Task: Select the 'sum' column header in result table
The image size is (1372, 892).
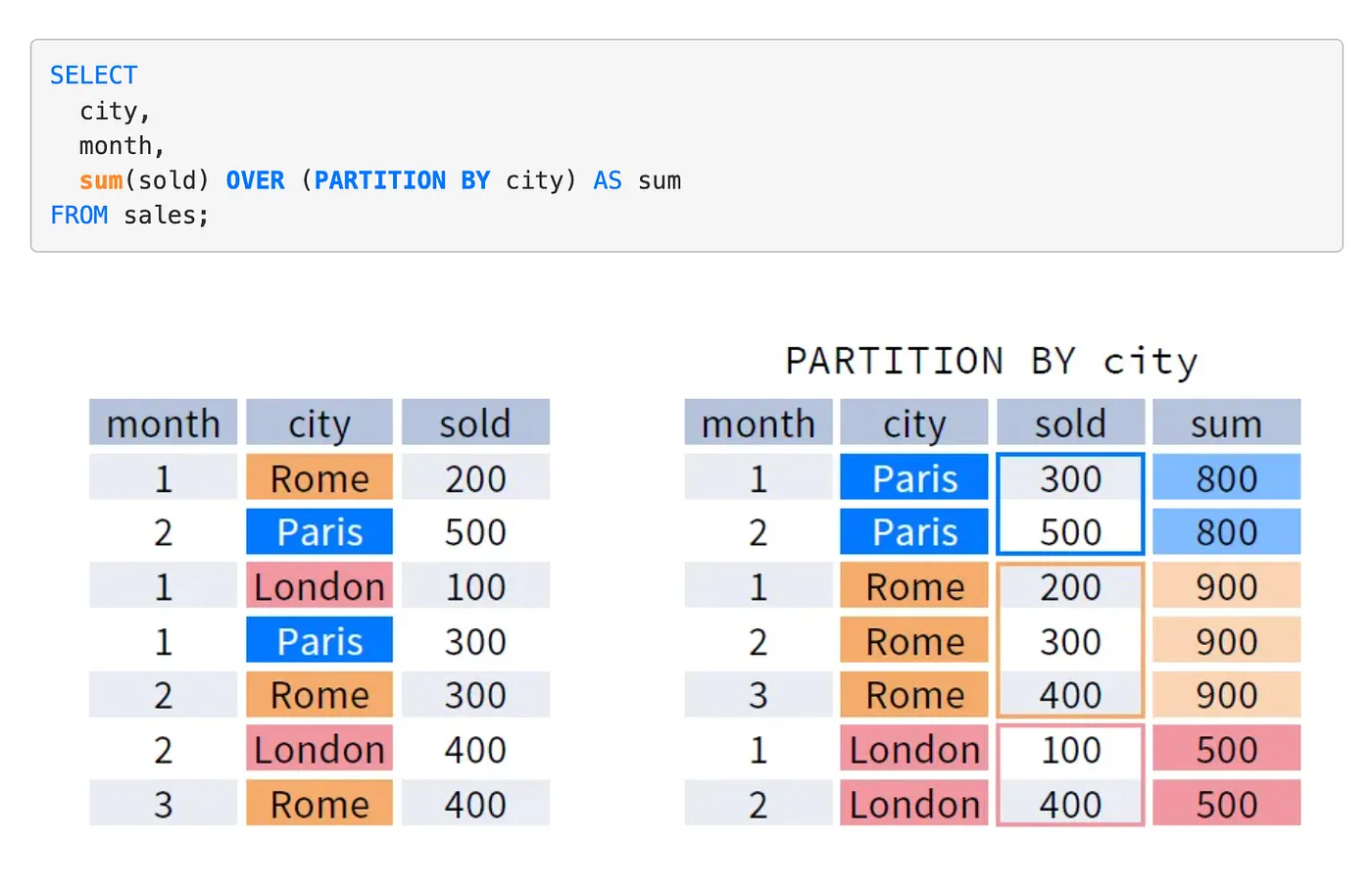Action: (x=1225, y=423)
